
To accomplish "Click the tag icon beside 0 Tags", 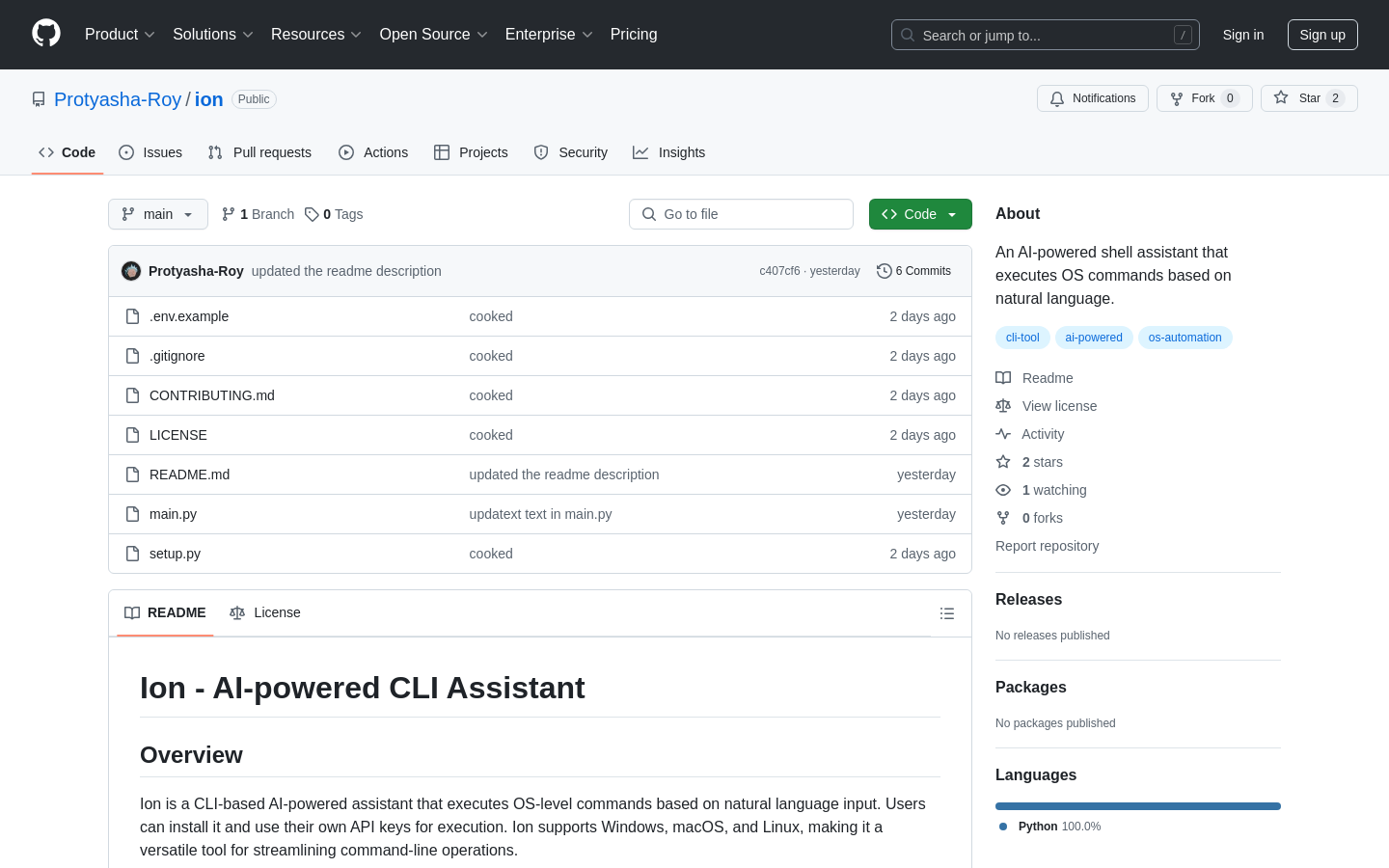I will point(312,214).
